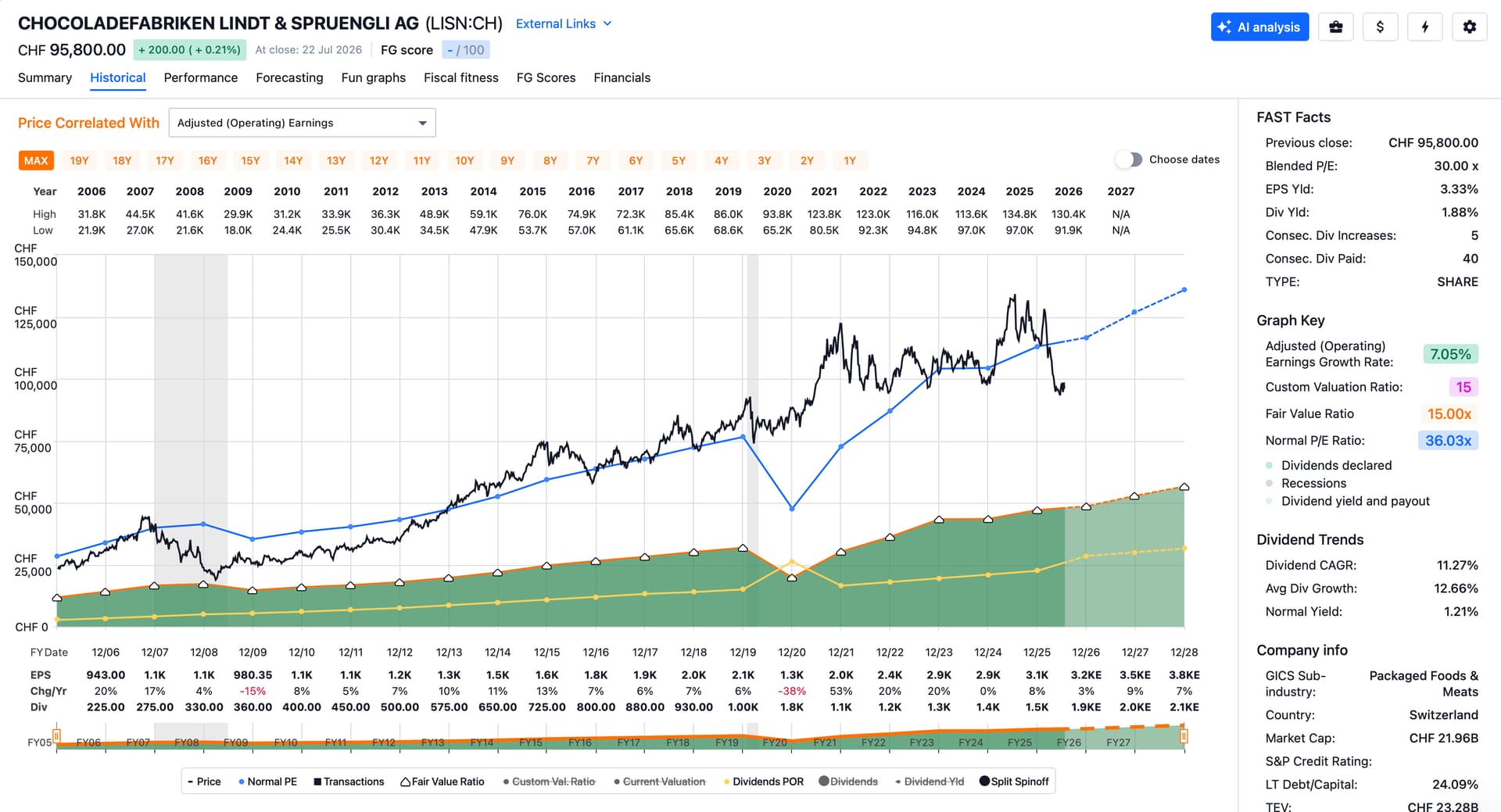Click the LT Debt/Capital value 24.09%
1501x812 pixels.
1456,785
